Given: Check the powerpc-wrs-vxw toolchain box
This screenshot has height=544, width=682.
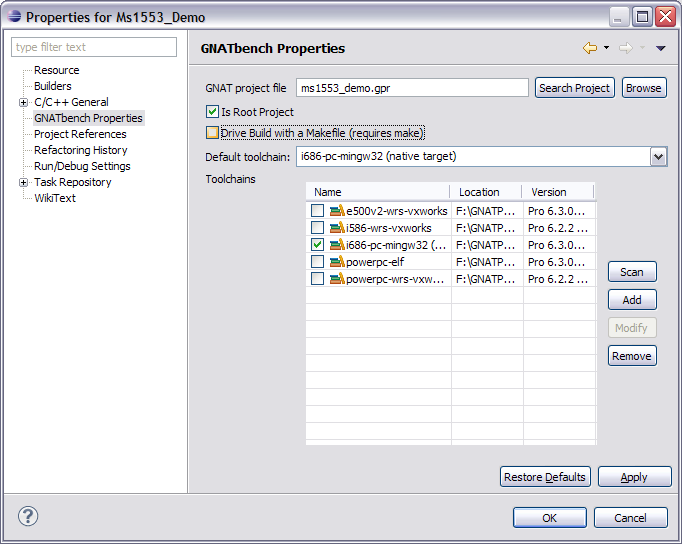Looking at the screenshot, I should coord(318,279).
